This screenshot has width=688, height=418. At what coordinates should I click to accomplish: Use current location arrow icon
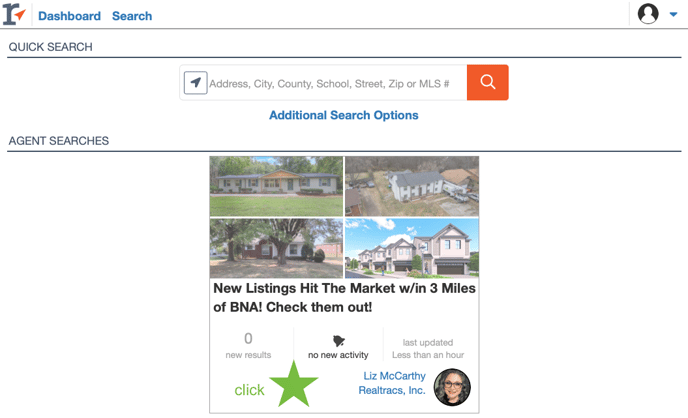coord(196,82)
